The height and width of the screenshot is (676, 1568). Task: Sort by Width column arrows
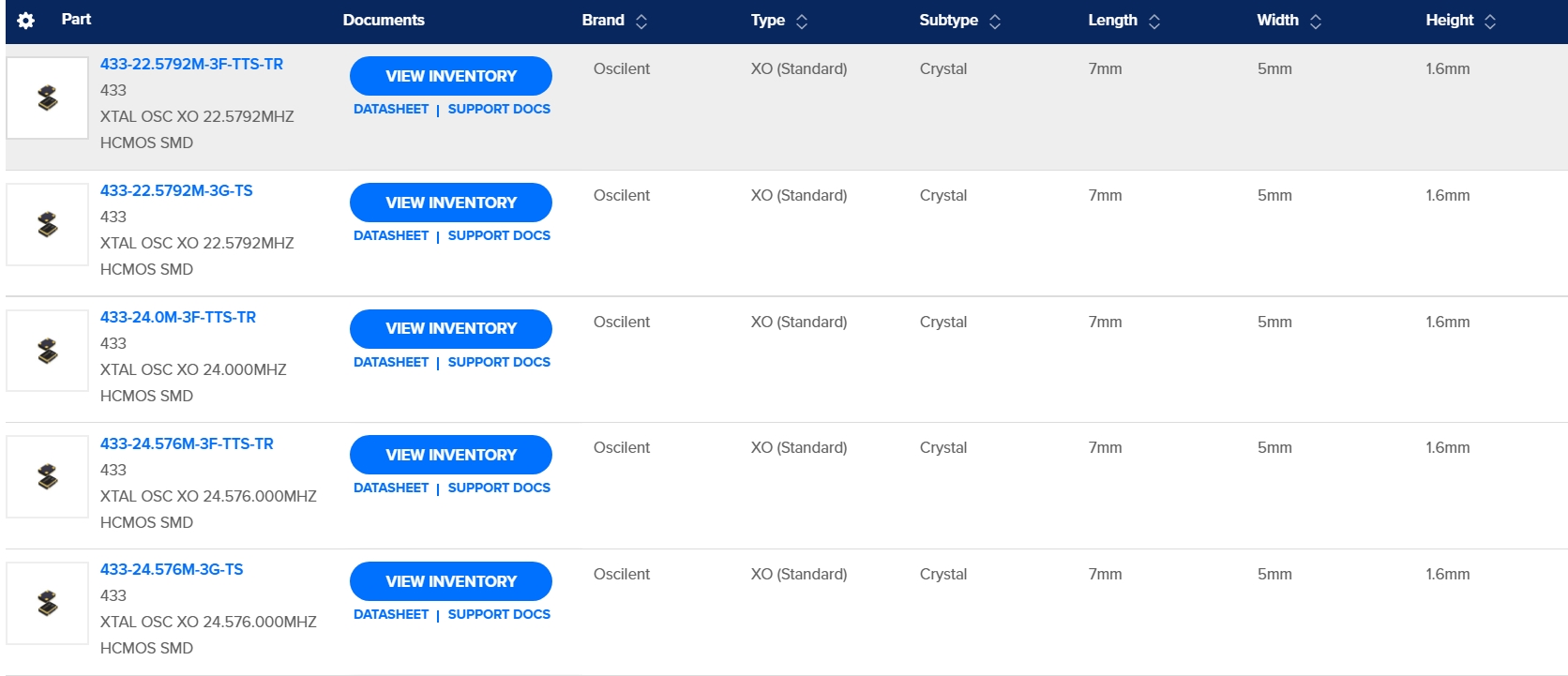(1316, 22)
